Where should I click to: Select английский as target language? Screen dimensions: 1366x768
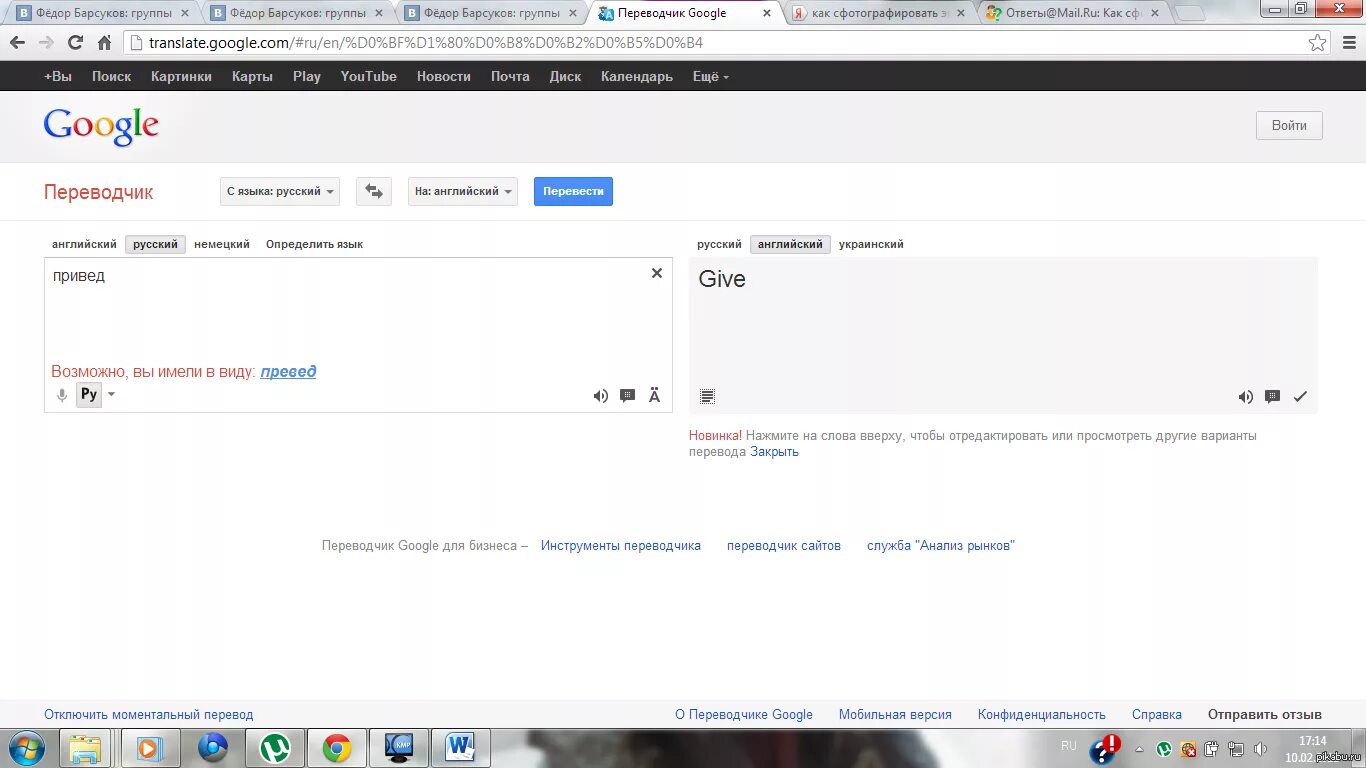click(x=790, y=244)
